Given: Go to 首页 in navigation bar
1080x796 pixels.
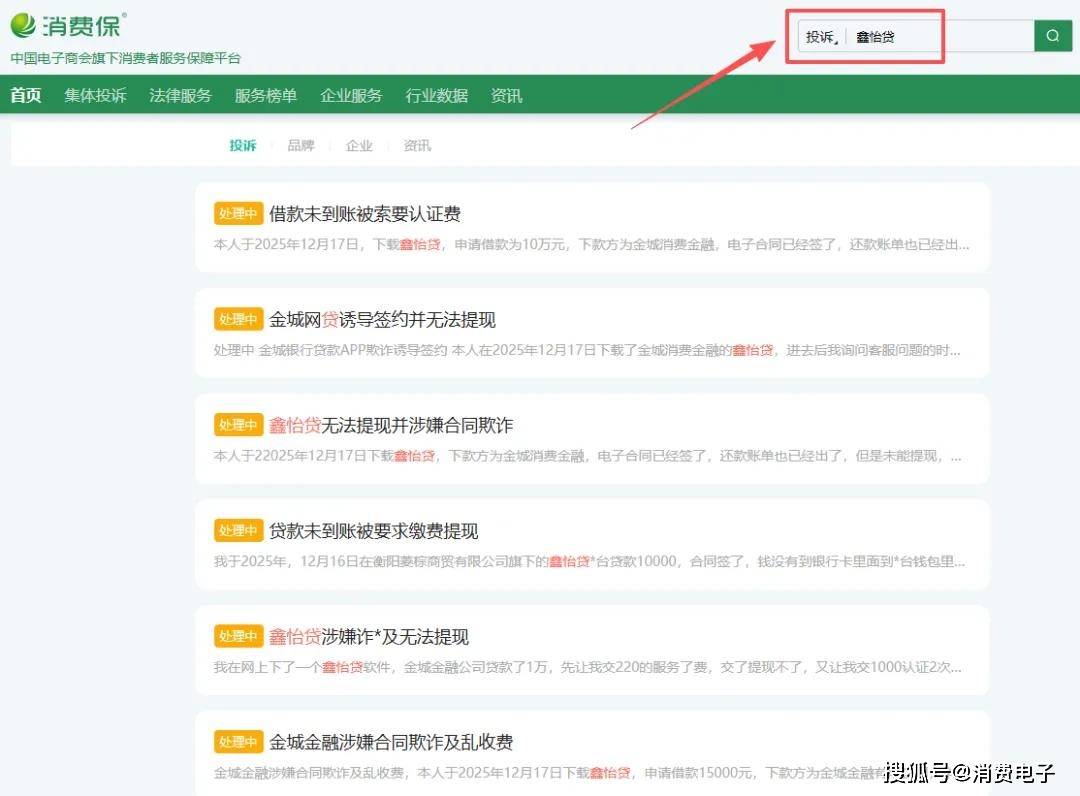Looking at the screenshot, I should point(26,96).
